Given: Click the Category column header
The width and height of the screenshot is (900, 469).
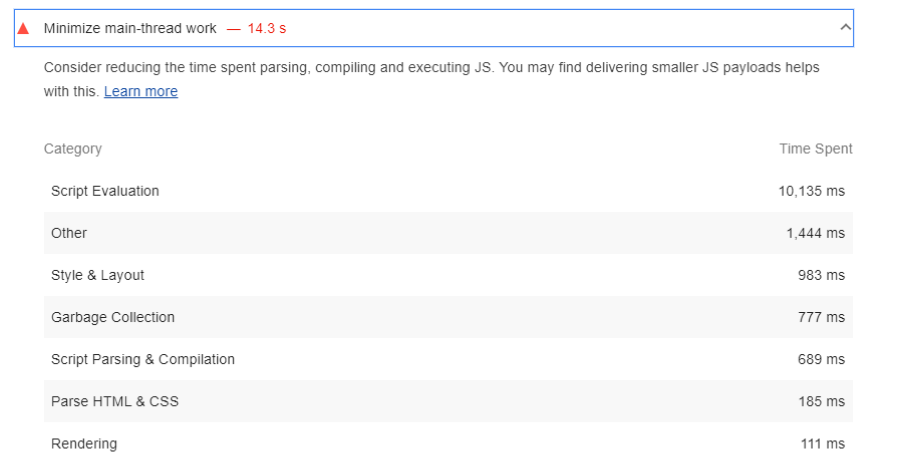Looking at the screenshot, I should click(73, 149).
